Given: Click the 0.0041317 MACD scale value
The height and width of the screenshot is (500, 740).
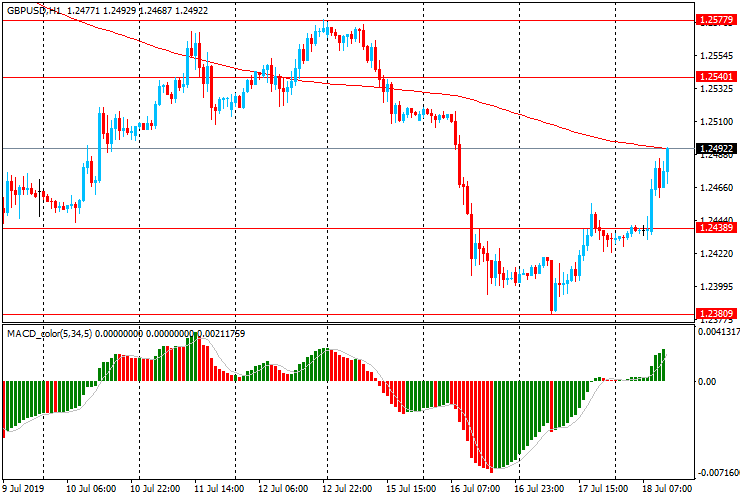Looking at the screenshot, I should 718,332.
